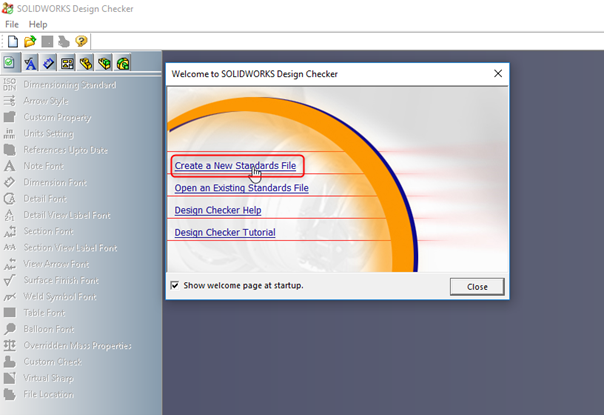Viewport: 604px width, 415px height.
Task: Open the Help menu
Action: click(x=38, y=24)
